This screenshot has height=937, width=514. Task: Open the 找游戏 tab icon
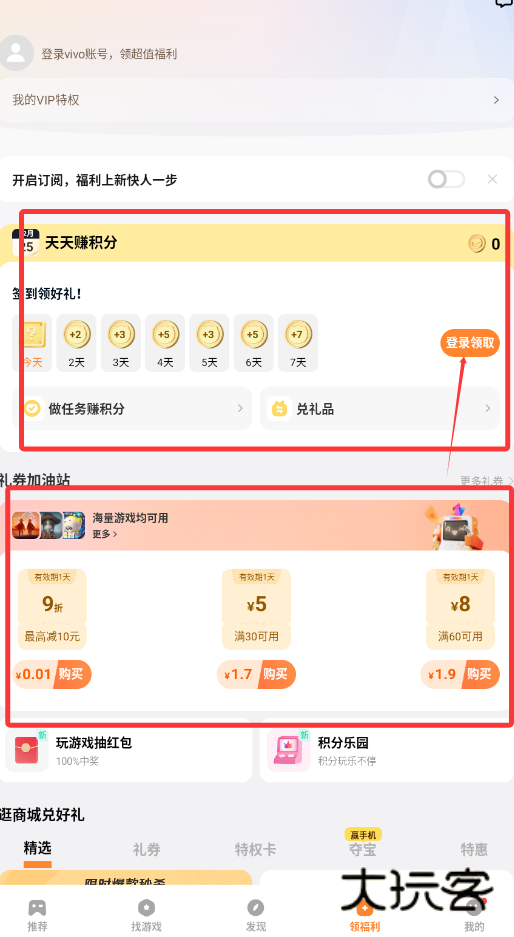[146, 908]
